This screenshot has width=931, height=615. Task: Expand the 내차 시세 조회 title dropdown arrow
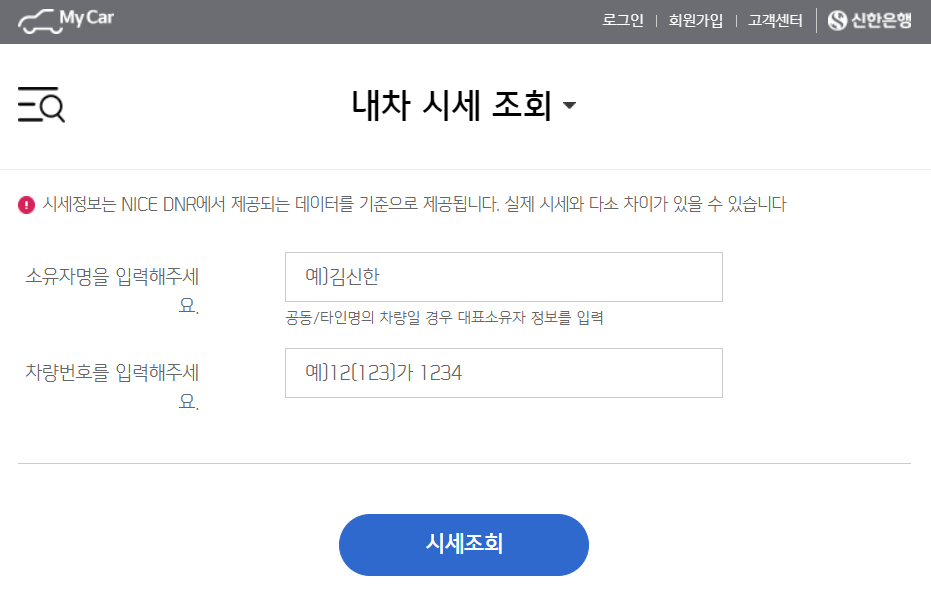(569, 106)
